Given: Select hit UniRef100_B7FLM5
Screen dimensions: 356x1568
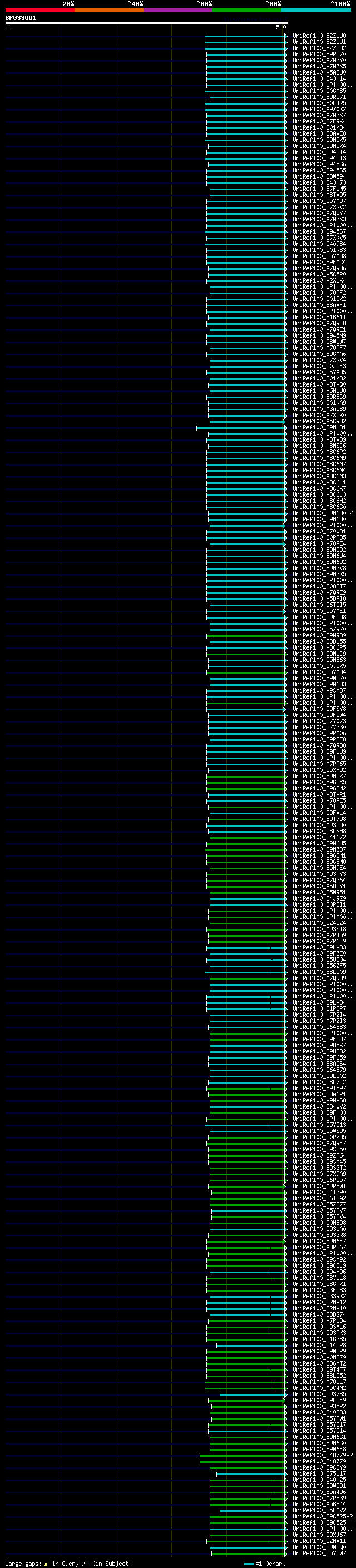Looking at the screenshot, I should click(319, 189).
